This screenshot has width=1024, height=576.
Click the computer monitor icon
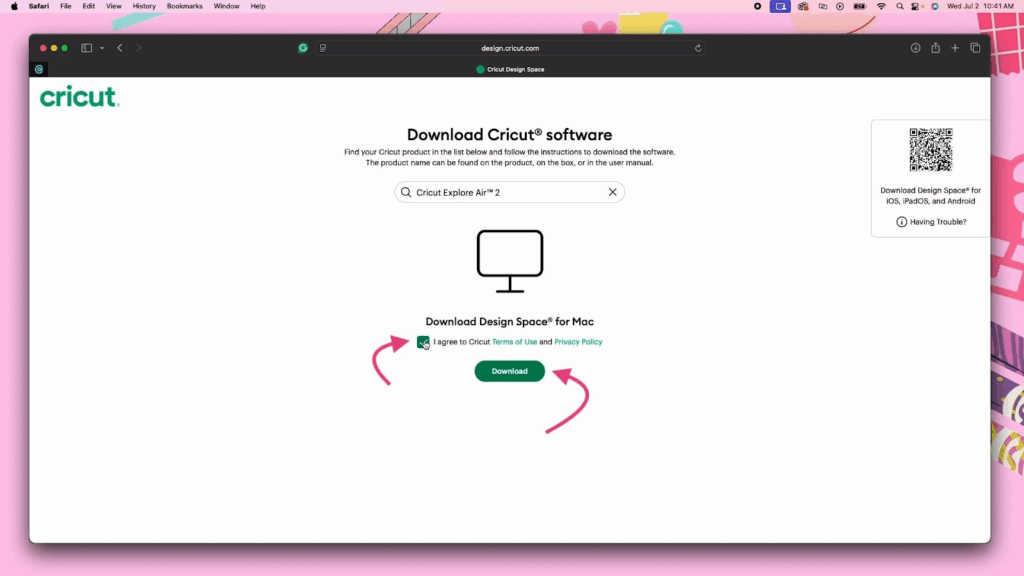coord(510,261)
